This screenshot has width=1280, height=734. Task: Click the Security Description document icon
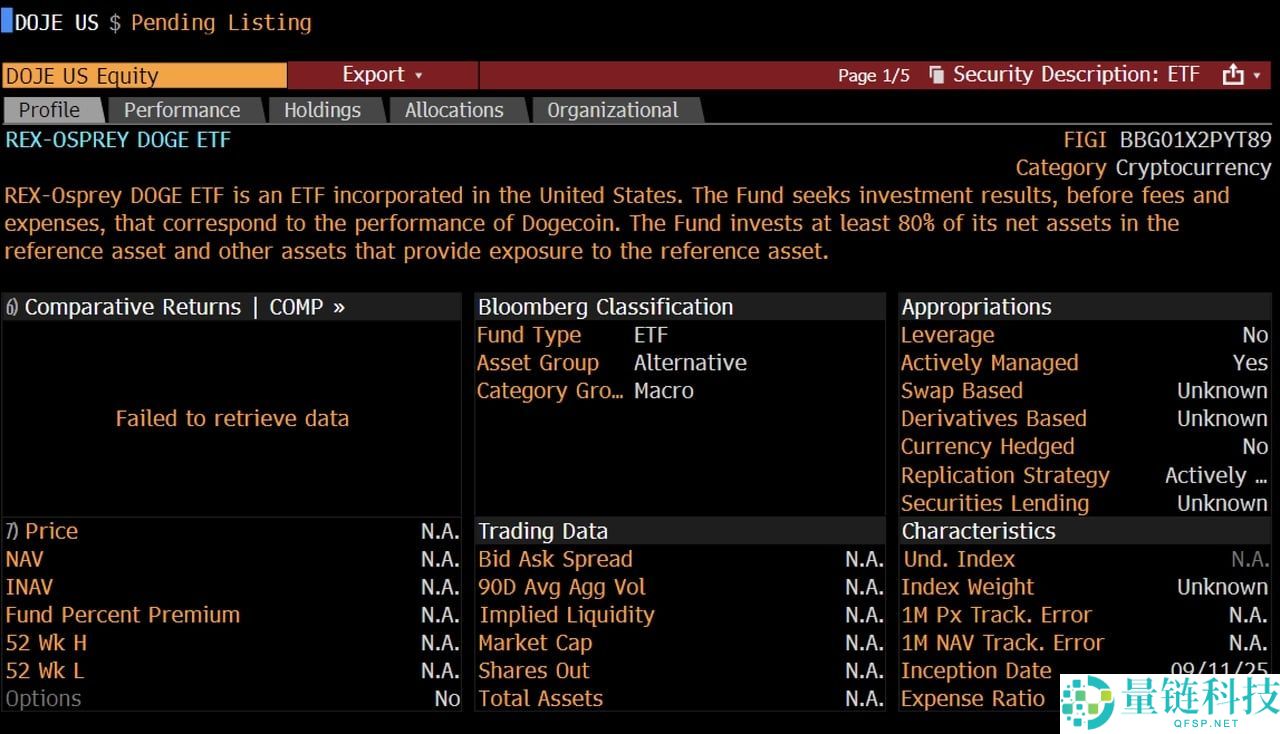[x=937, y=75]
